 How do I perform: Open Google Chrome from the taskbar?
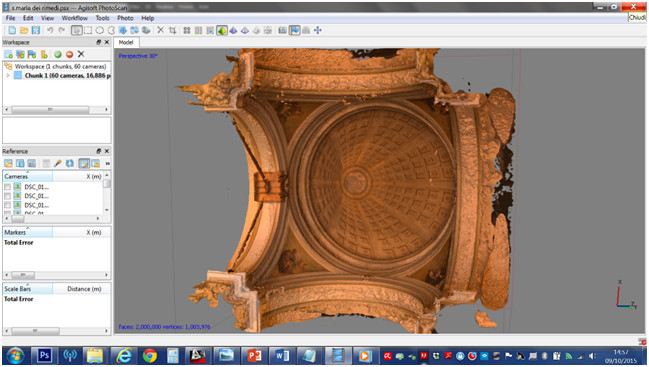(150, 355)
